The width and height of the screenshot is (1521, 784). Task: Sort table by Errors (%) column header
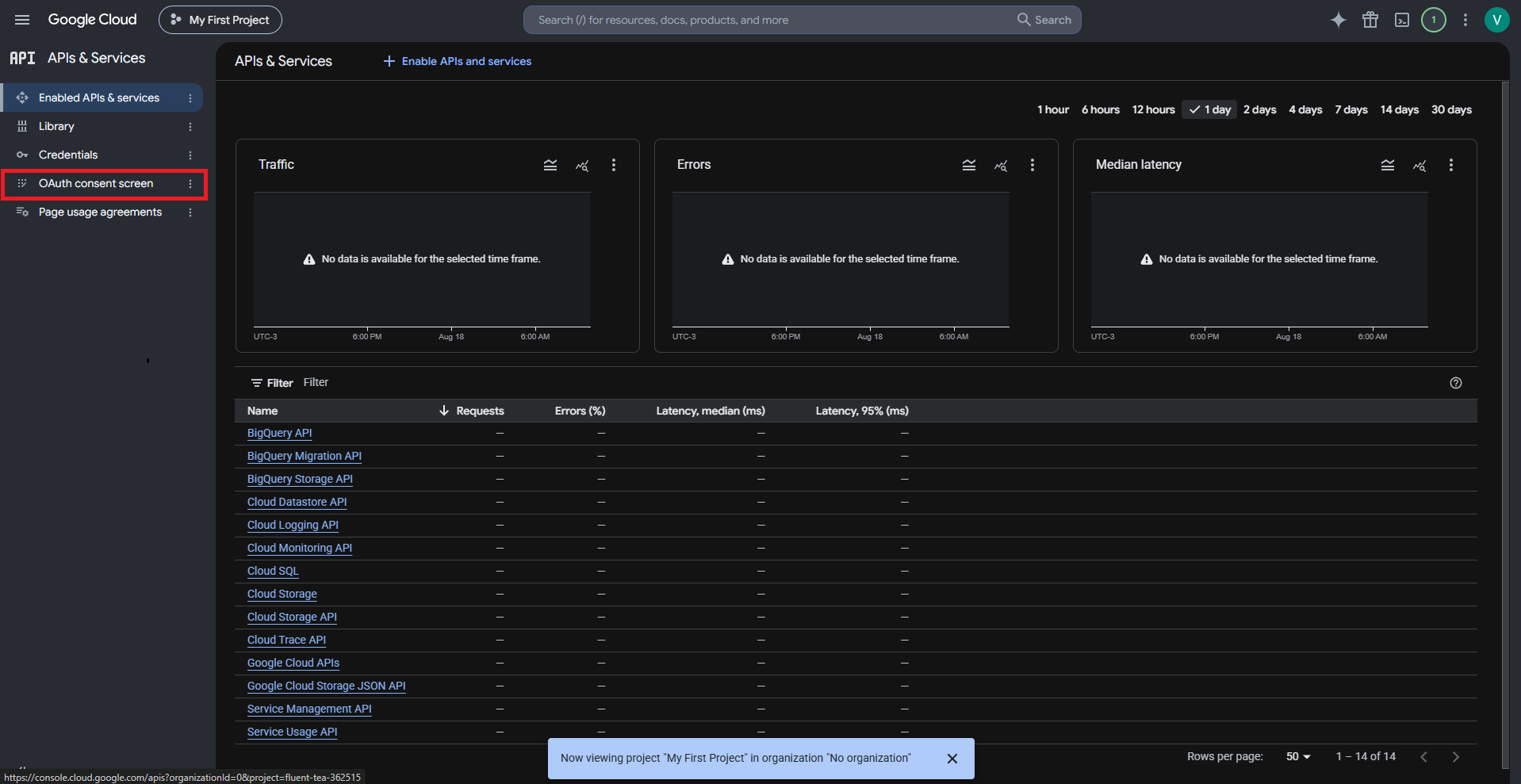tap(580, 411)
